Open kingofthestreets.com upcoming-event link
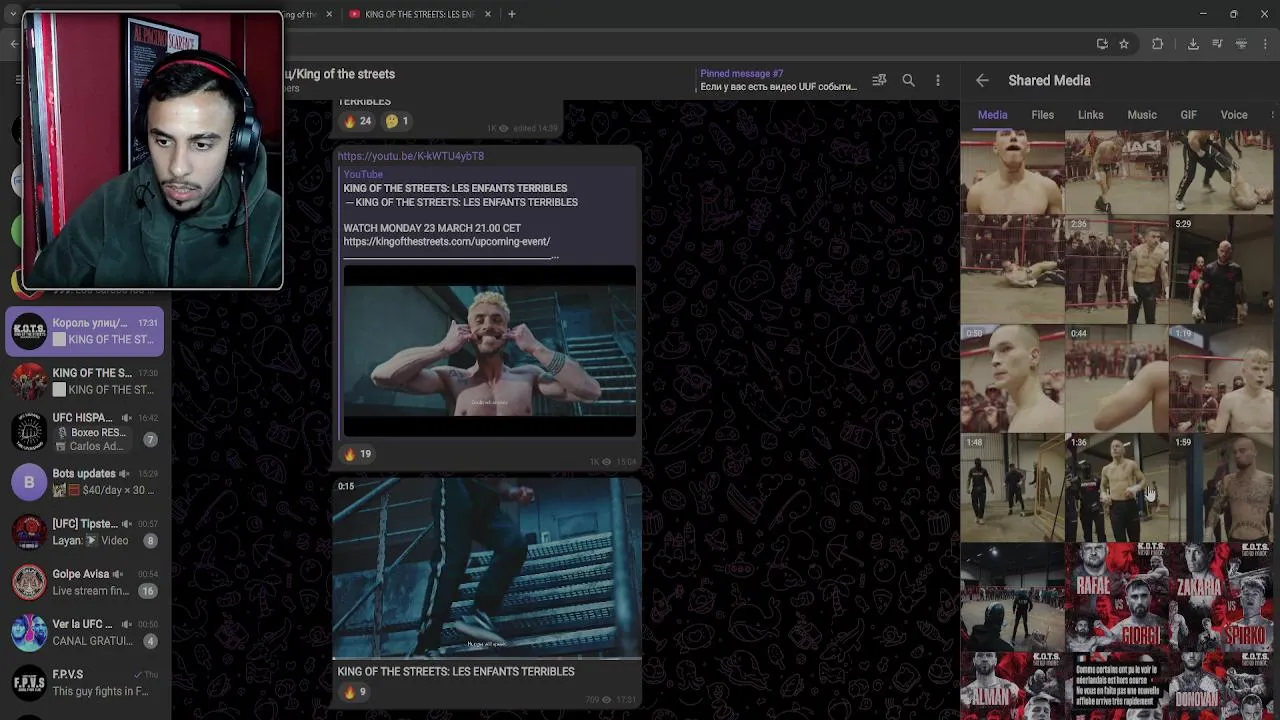 click(x=446, y=241)
